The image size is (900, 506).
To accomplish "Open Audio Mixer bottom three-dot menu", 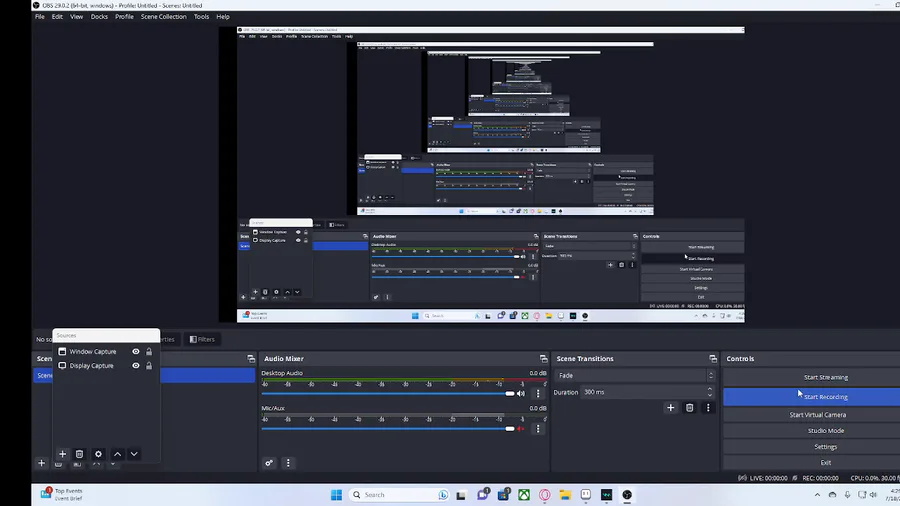I will pos(288,463).
